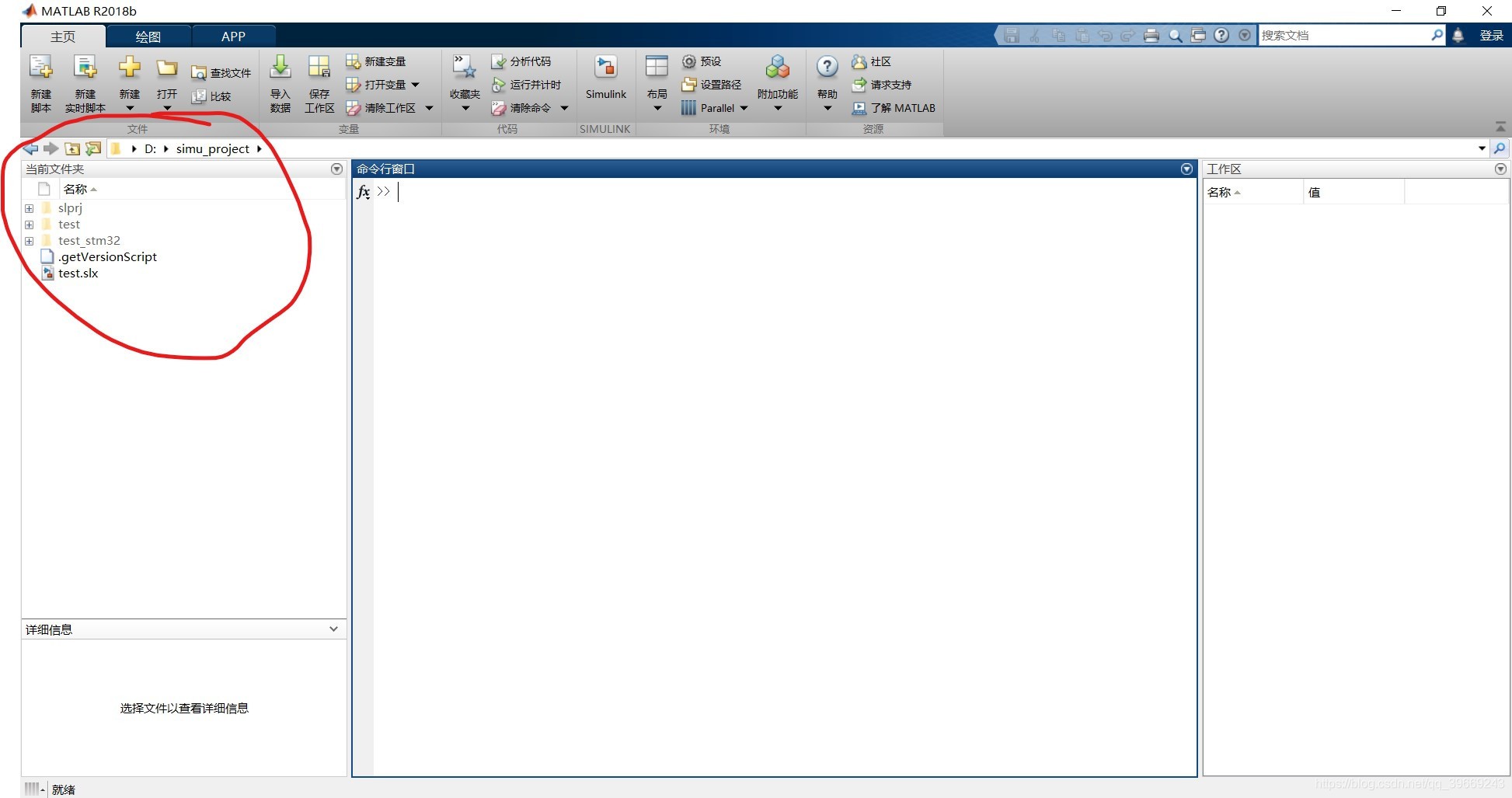Viewport: 1512px width, 798px height.
Task: Open the 打开变量 (Open Variable) dropdown arrow
Action: click(416, 85)
